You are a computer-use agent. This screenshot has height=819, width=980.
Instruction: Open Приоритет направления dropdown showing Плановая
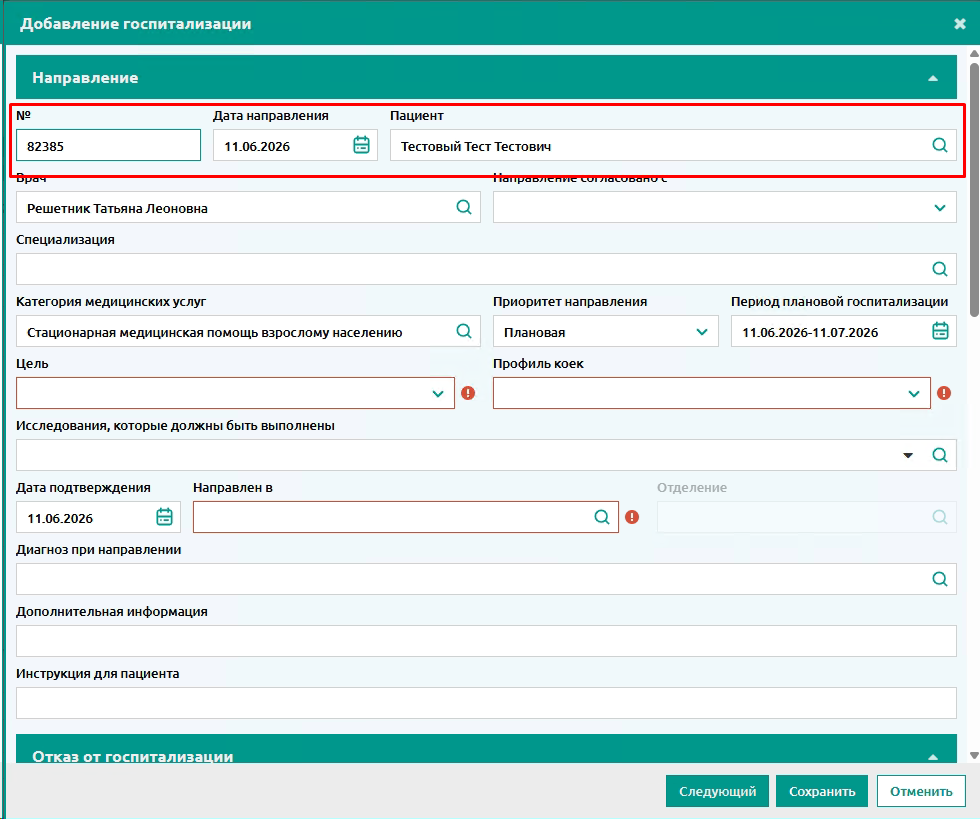click(x=606, y=331)
